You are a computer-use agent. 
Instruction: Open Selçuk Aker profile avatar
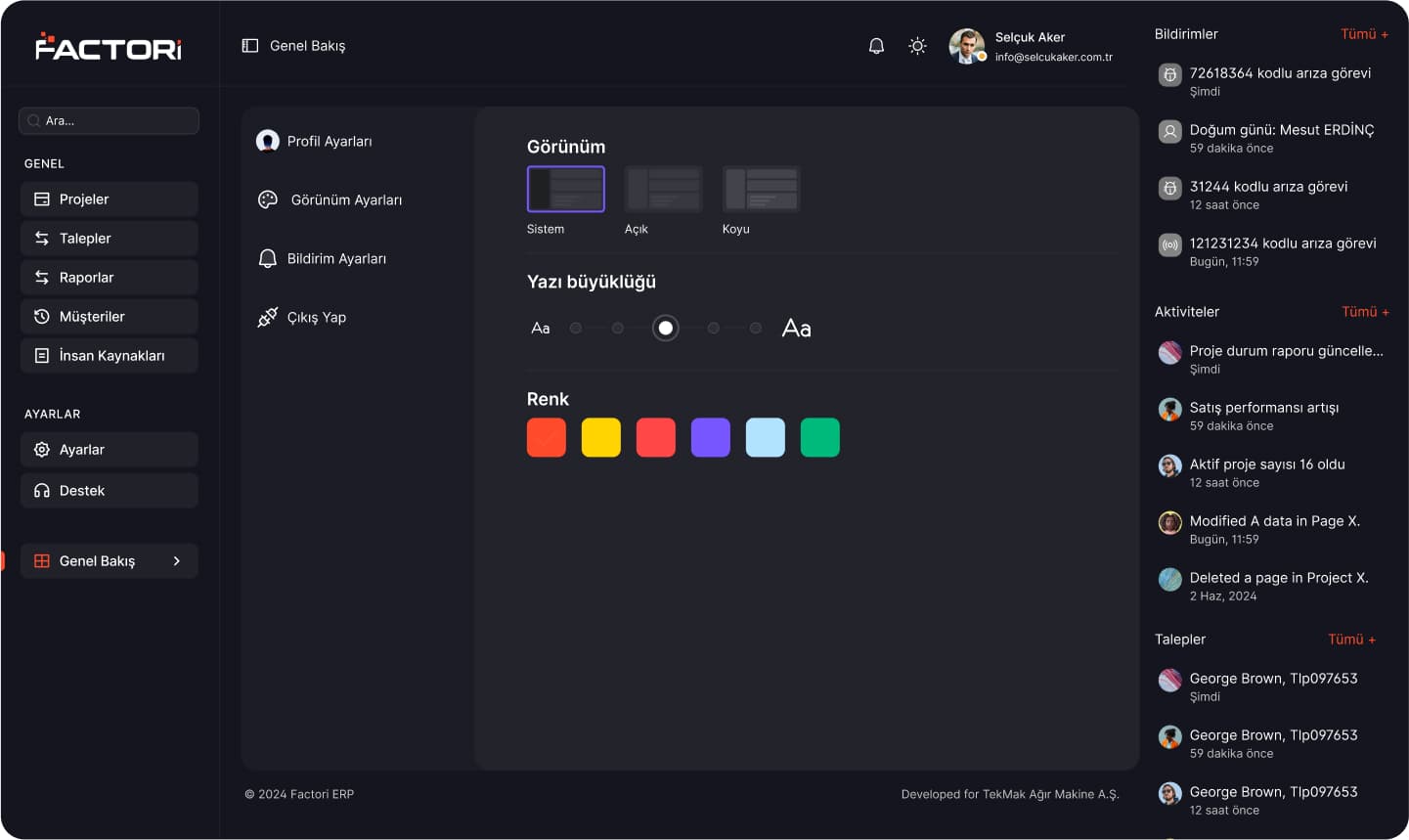coord(967,46)
